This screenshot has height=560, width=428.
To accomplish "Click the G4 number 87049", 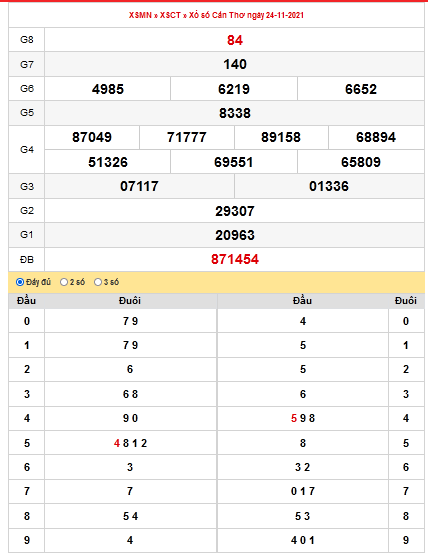I will (92, 137).
